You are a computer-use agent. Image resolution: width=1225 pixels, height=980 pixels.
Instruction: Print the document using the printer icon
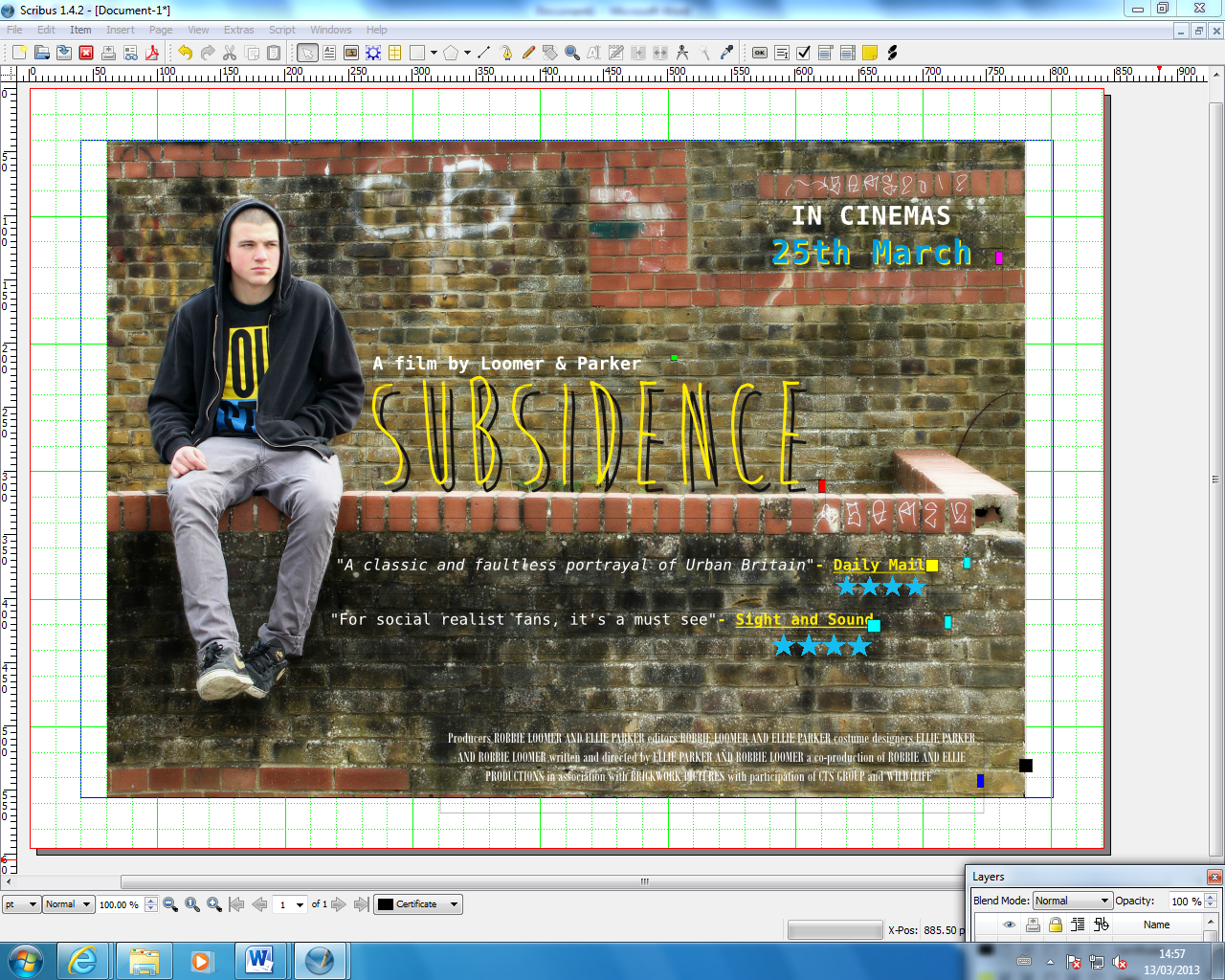[x=108, y=53]
